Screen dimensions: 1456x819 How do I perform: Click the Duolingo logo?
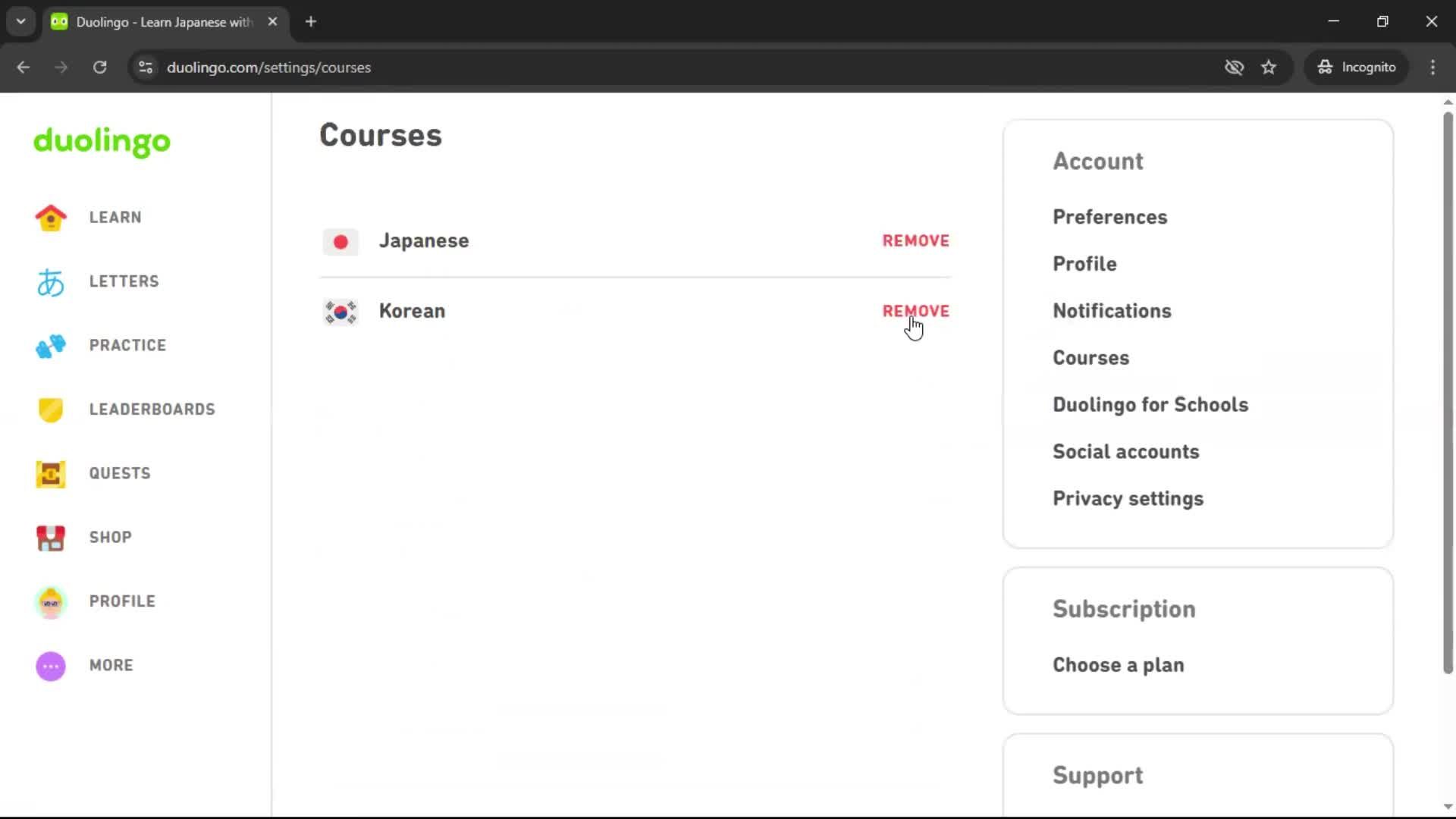102,143
